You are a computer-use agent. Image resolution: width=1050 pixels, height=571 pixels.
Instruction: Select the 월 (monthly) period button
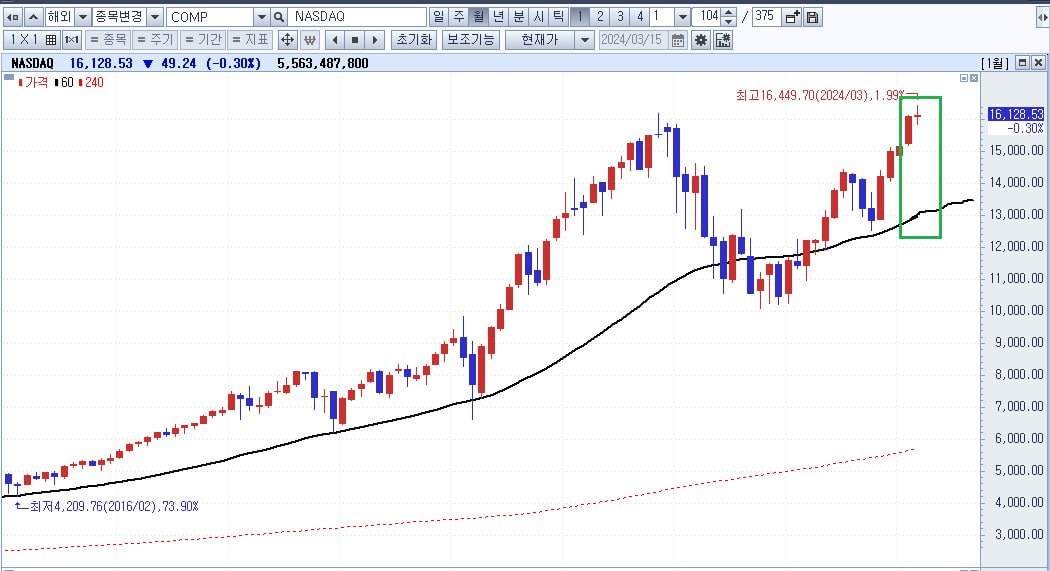click(x=479, y=17)
